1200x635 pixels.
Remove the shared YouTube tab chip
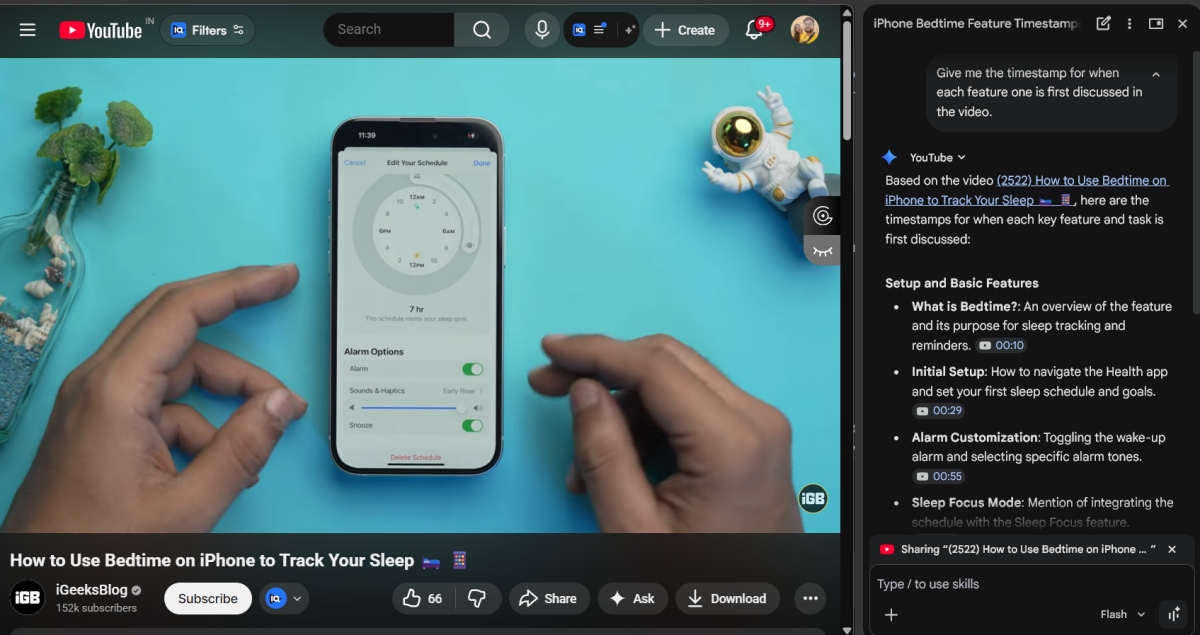1172,549
